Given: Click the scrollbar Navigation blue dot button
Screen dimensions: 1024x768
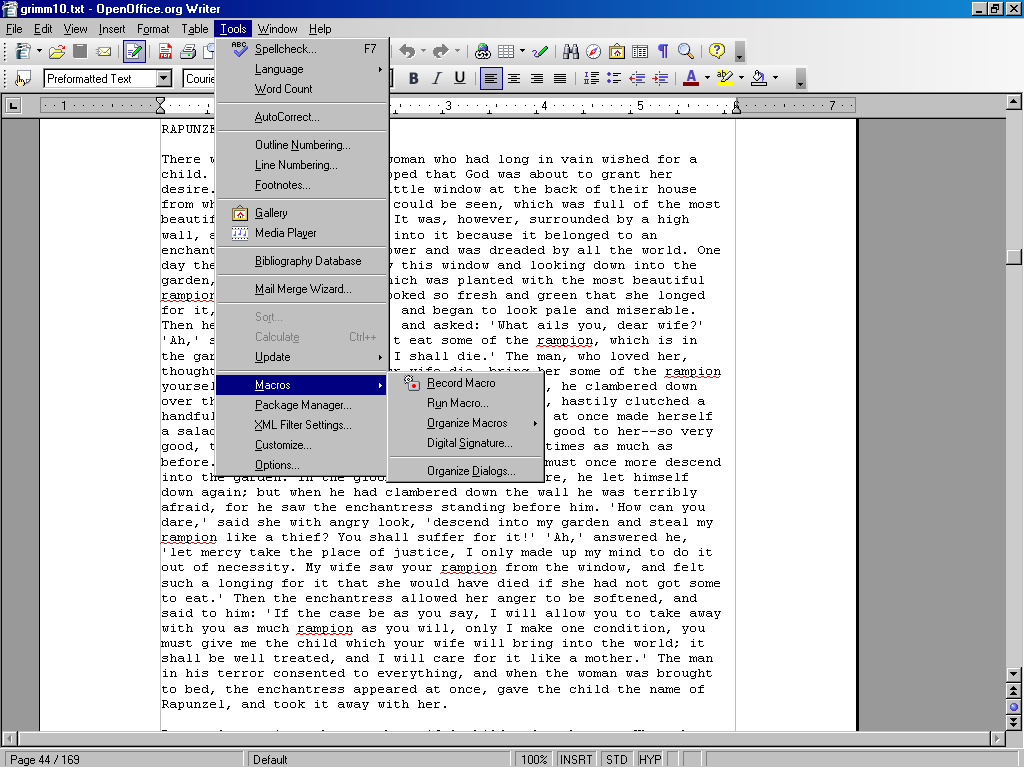Looking at the screenshot, I should pyautogui.click(x=1014, y=707).
